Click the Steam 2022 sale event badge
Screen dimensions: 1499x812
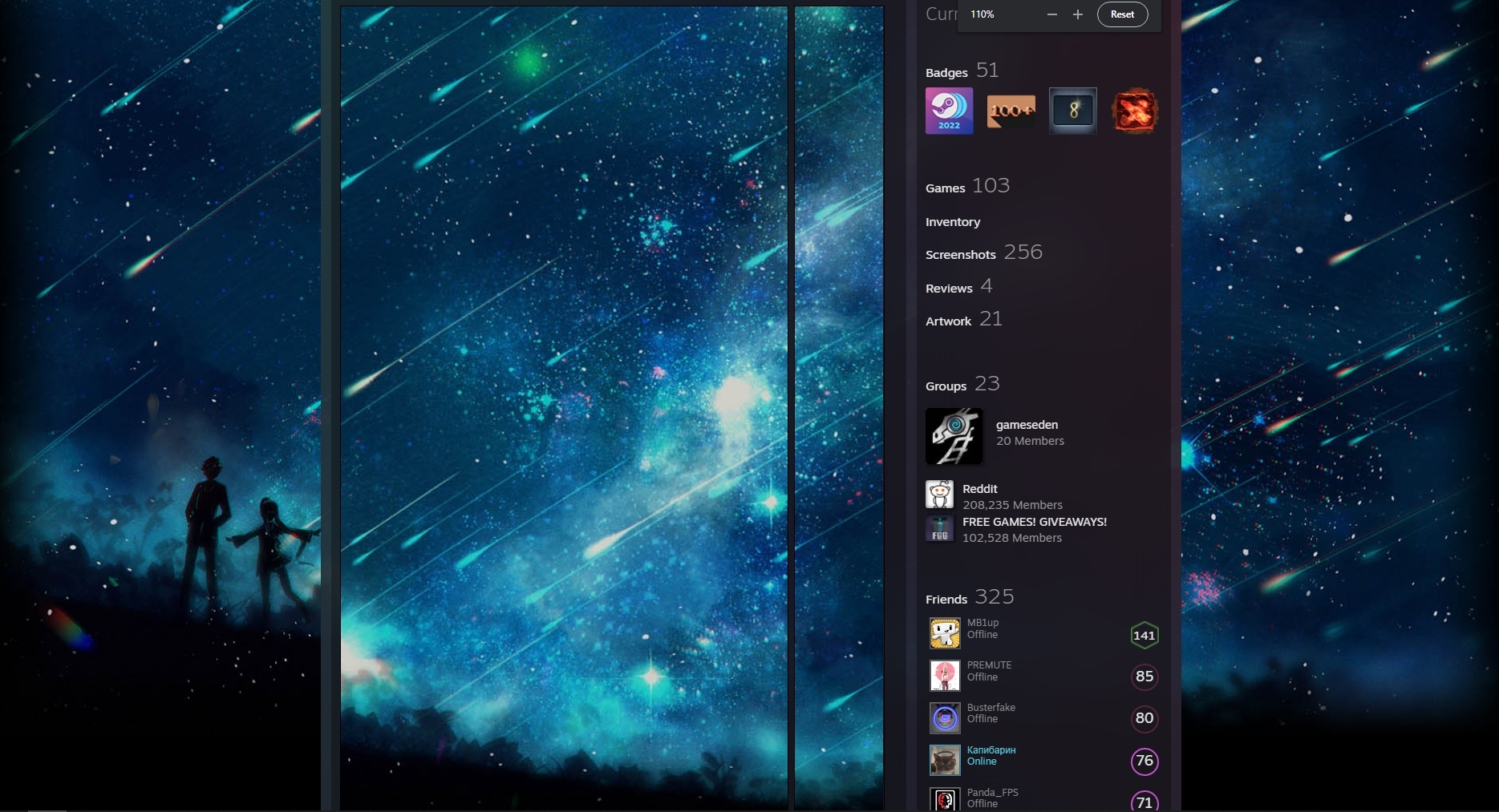pyautogui.click(x=949, y=111)
